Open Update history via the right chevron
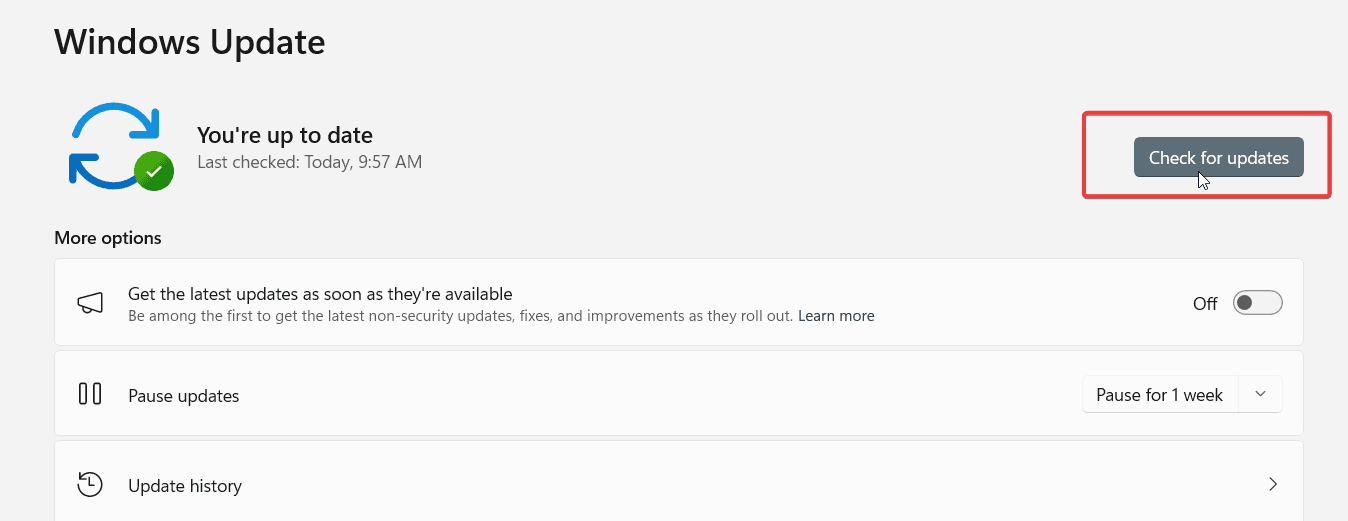Screen dimensions: 1348x521 point(1273,485)
